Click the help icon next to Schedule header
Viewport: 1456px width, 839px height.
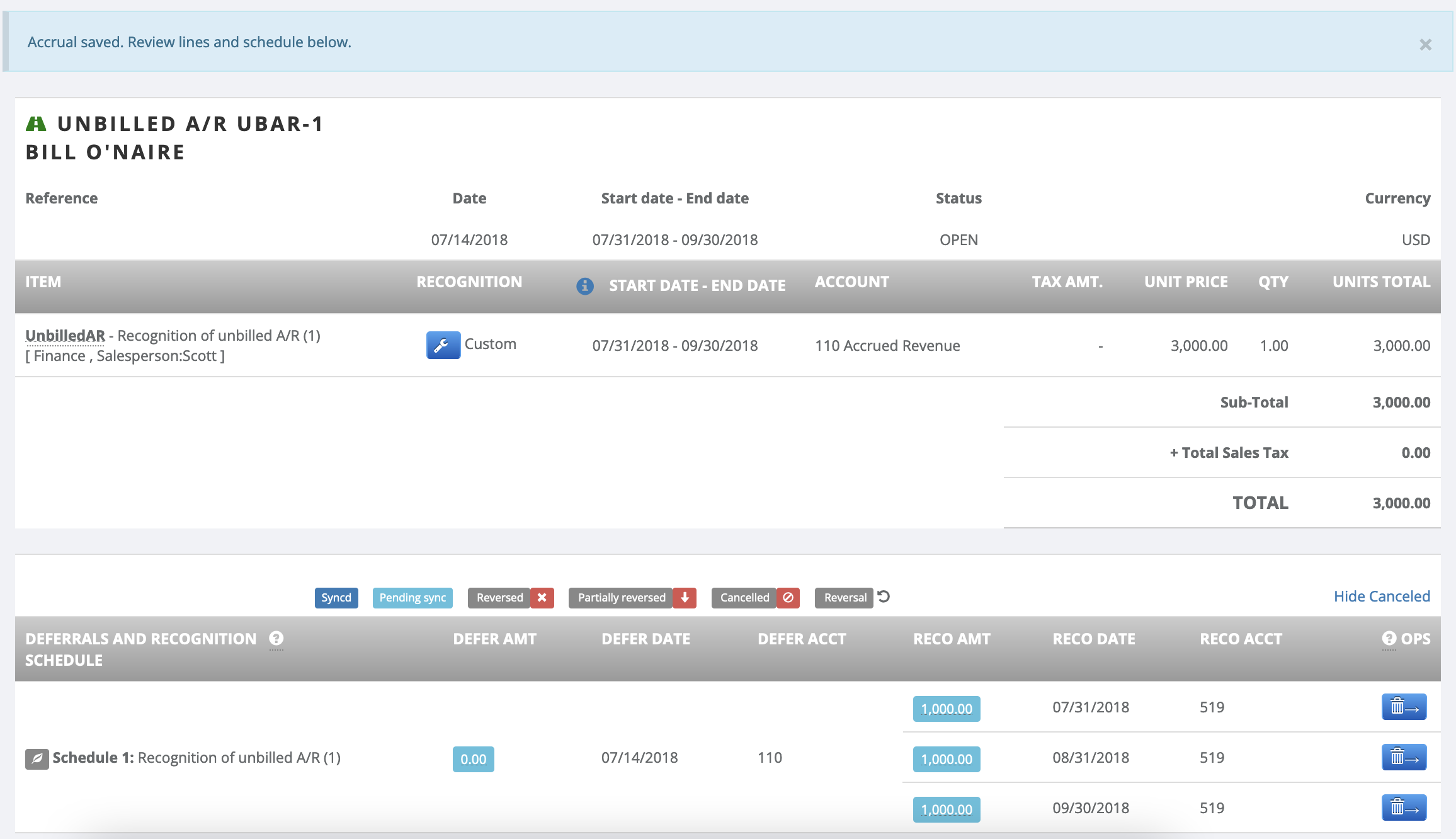pos(276,639)
